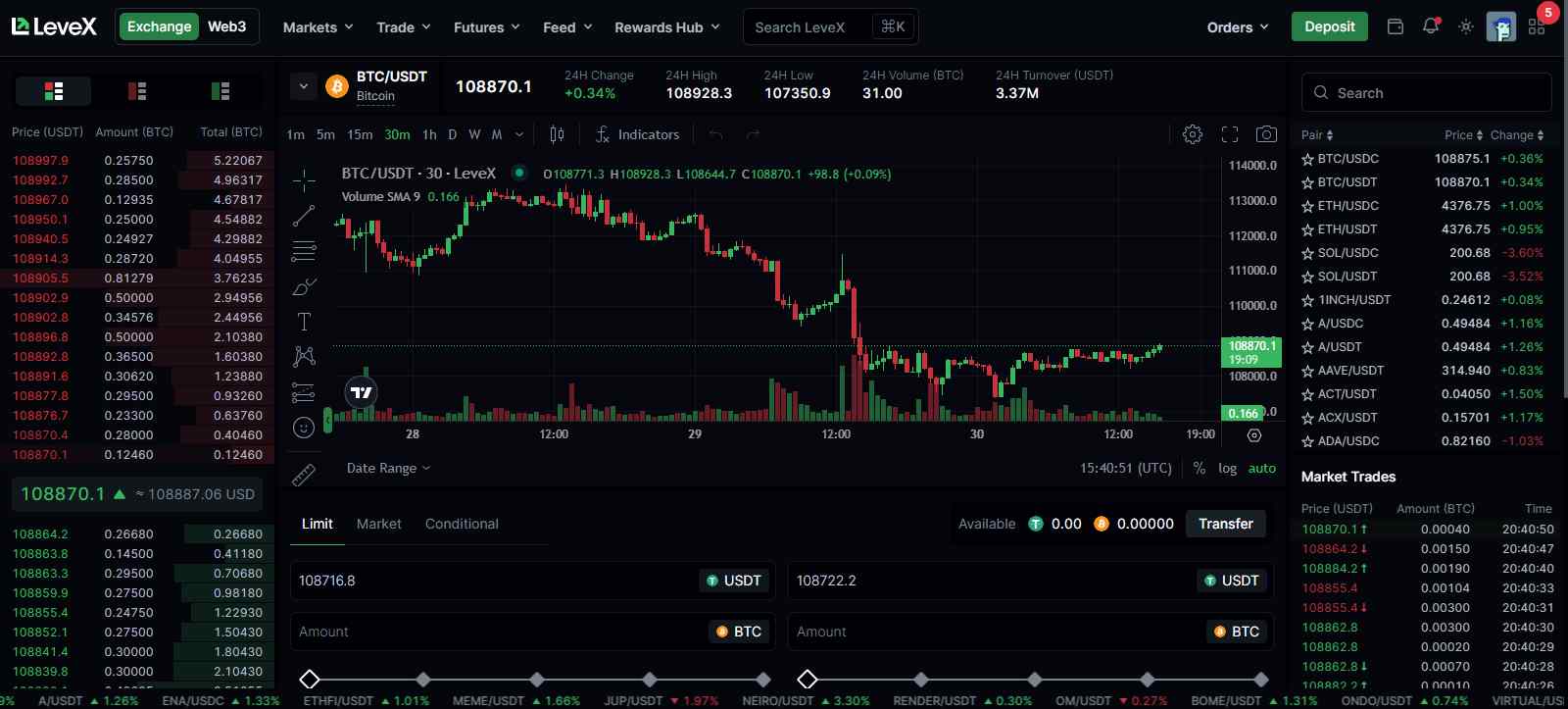Set buy amount slider to first diamond
This screenshot has width=1568, height=709.
(310, 679)
